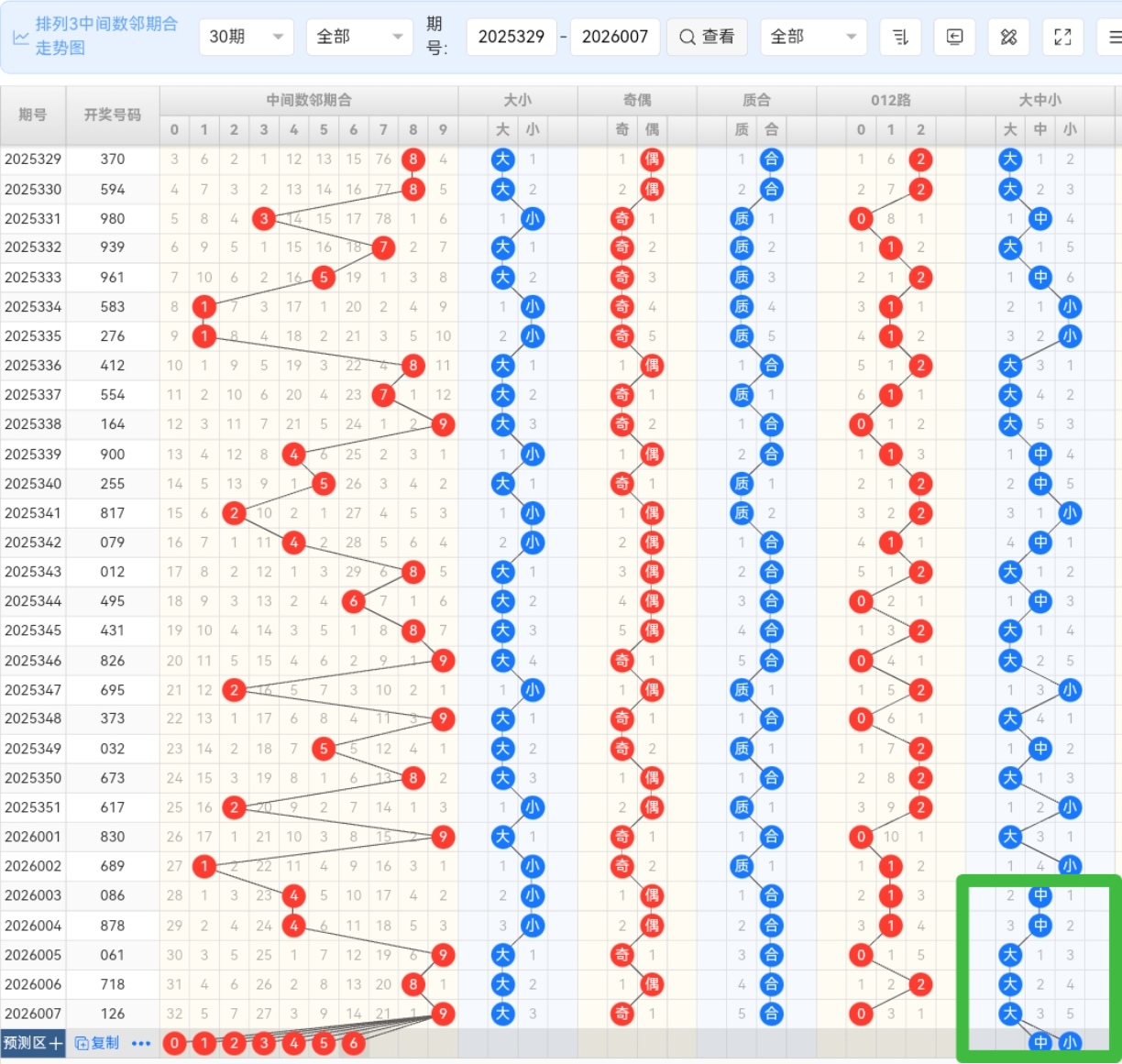1122x1064 pixels.
Task: Click the plus icon in 预测区
Action: point(56,1043)
